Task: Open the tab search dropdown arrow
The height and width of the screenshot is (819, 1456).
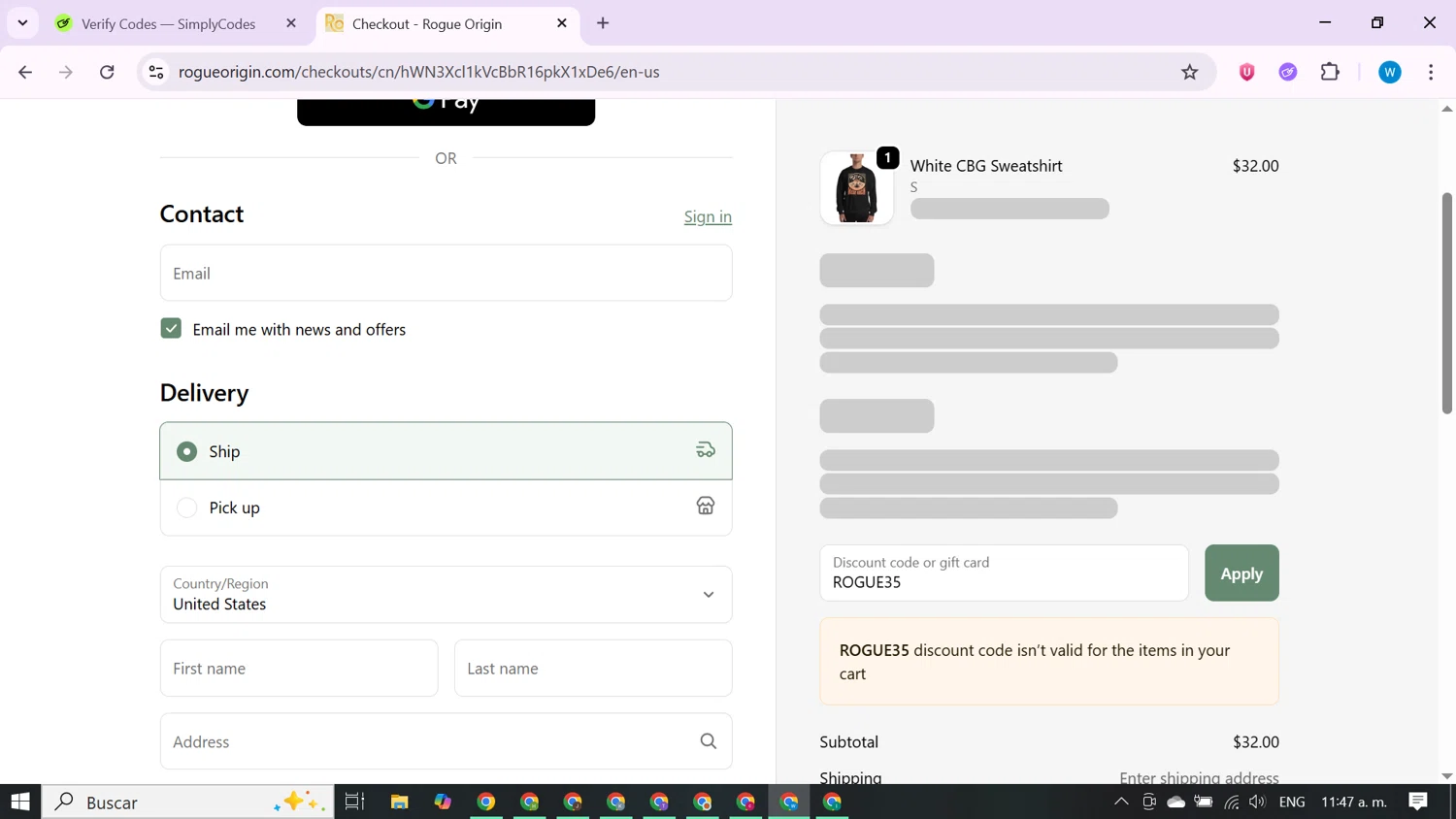Action: point(22,22)
